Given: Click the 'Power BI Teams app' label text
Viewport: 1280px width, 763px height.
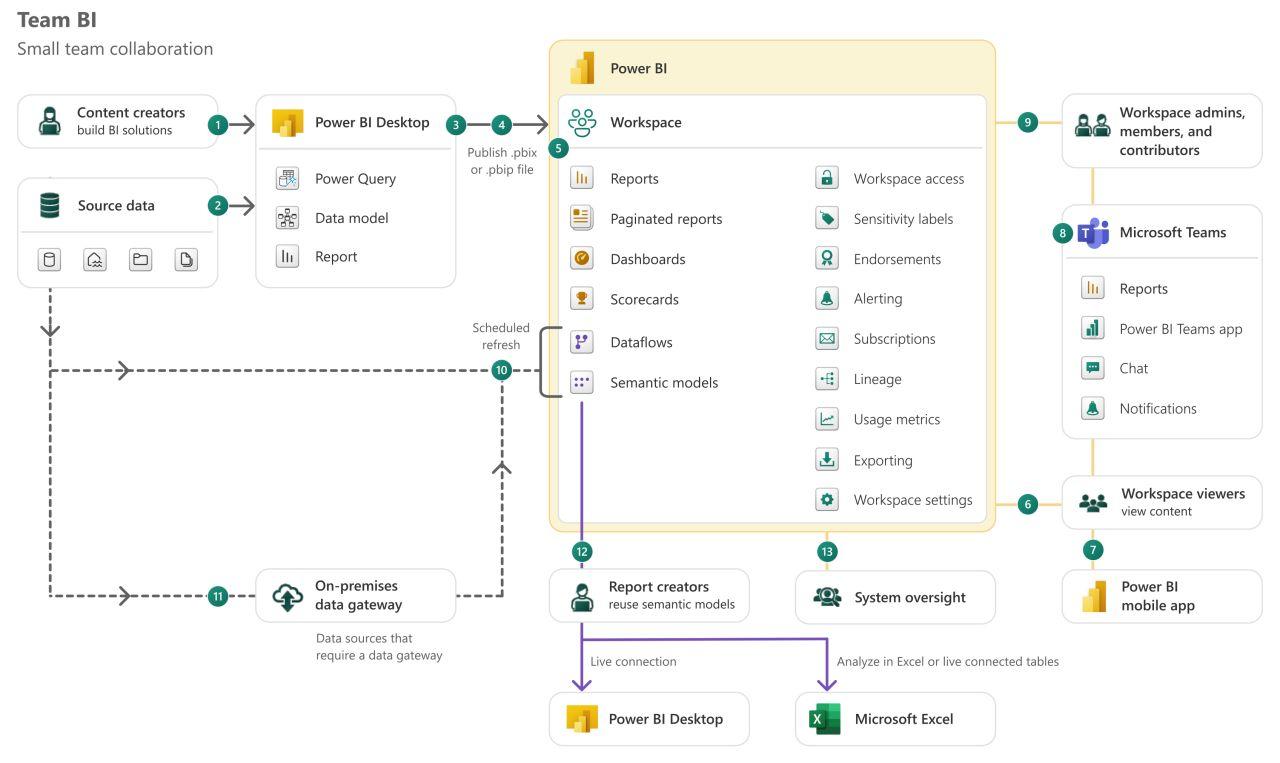Looking at the screenshot, I should (1181, 328).
